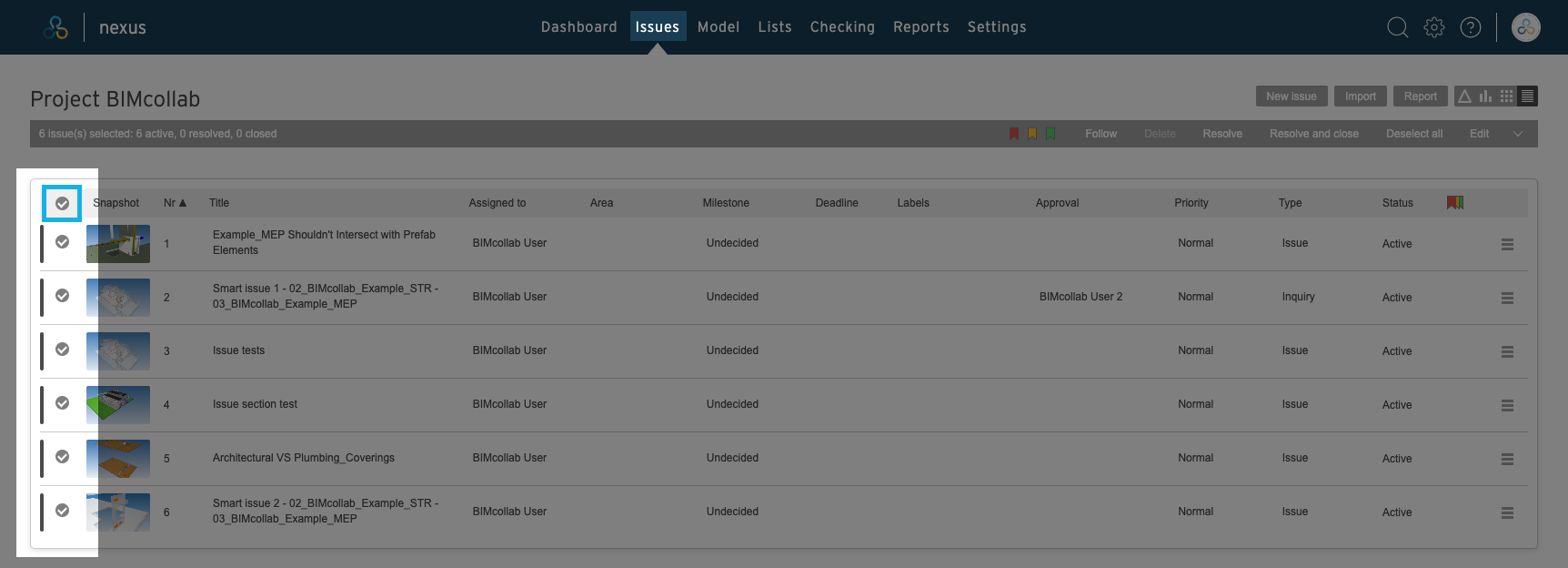Image resolution: width=1568 pixels, height=568 pixels.
Task: Switch to the Checking tab
Action: coord(842,27)
